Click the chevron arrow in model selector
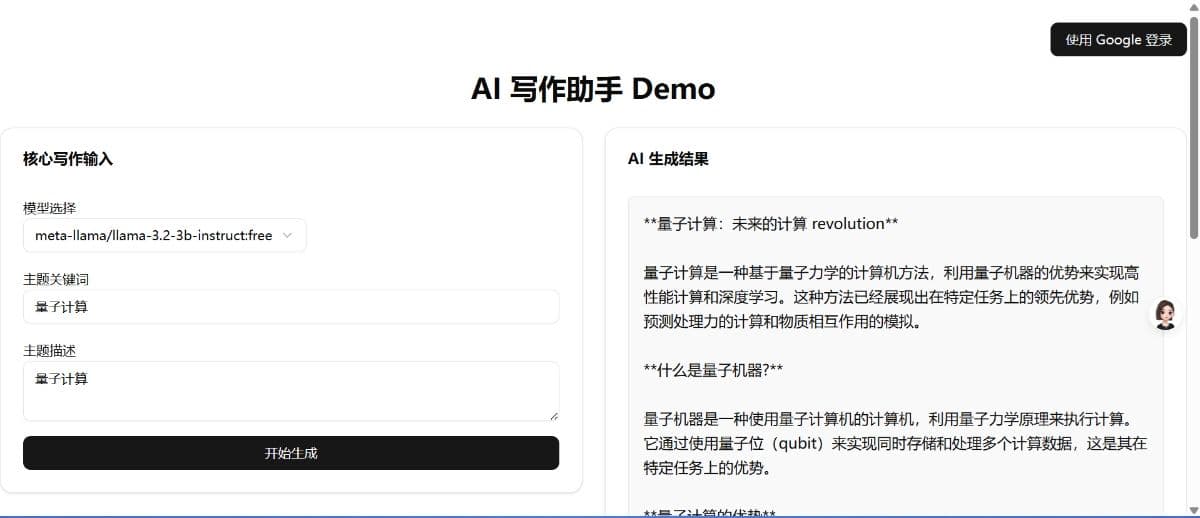The image size is (1200, 518). (288, 236)
